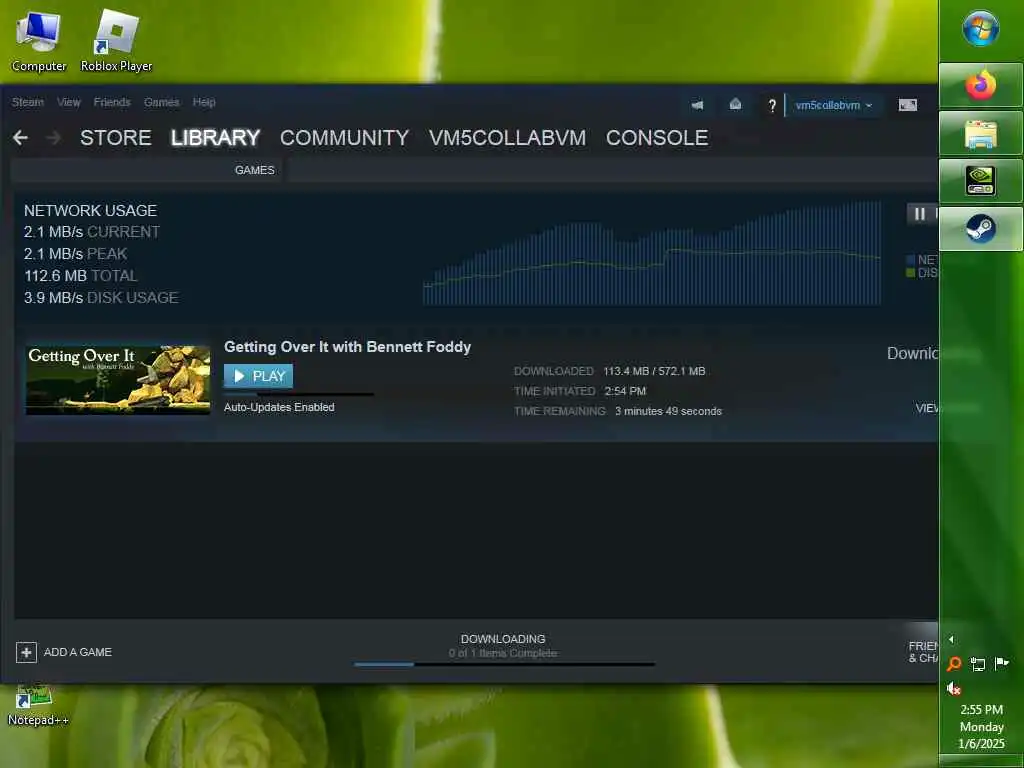
Task: Click the plus icon for Add a Game
Action: (26, 652)
